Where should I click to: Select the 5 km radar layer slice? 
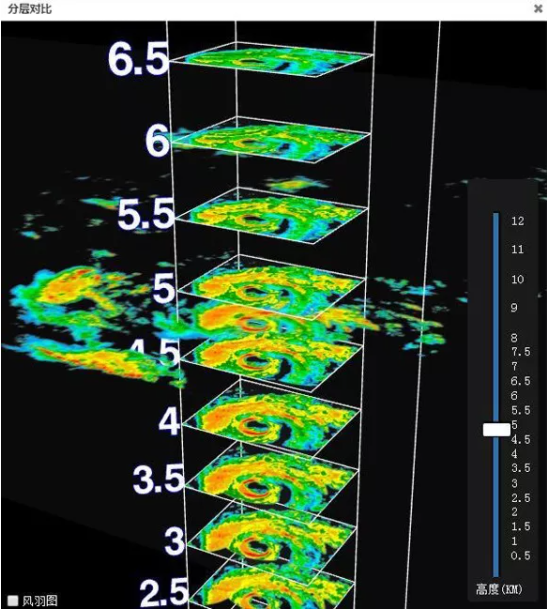[x=272, y=288]
